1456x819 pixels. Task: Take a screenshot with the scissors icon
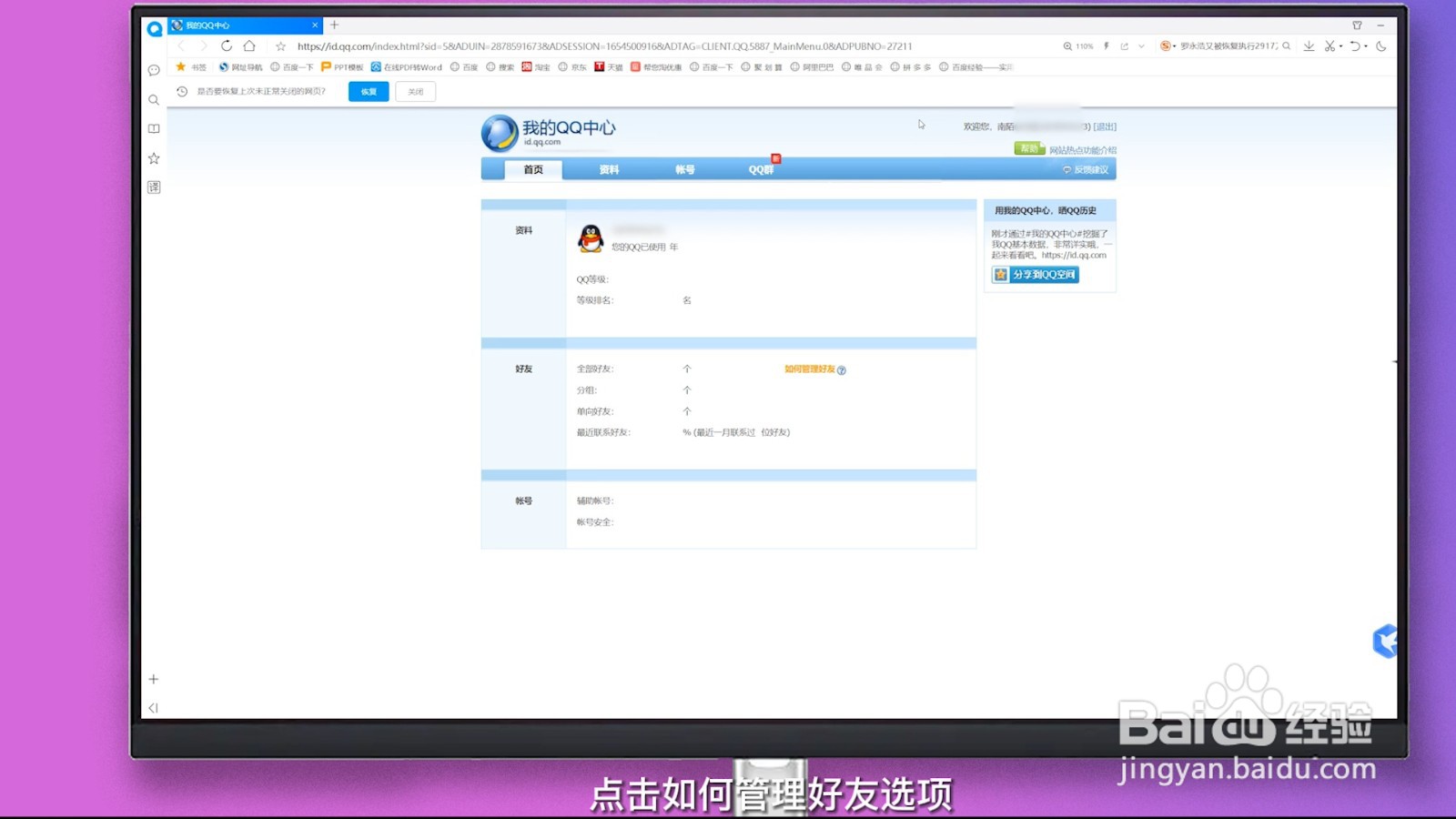pyautogui.click(x=1331, y=45)
